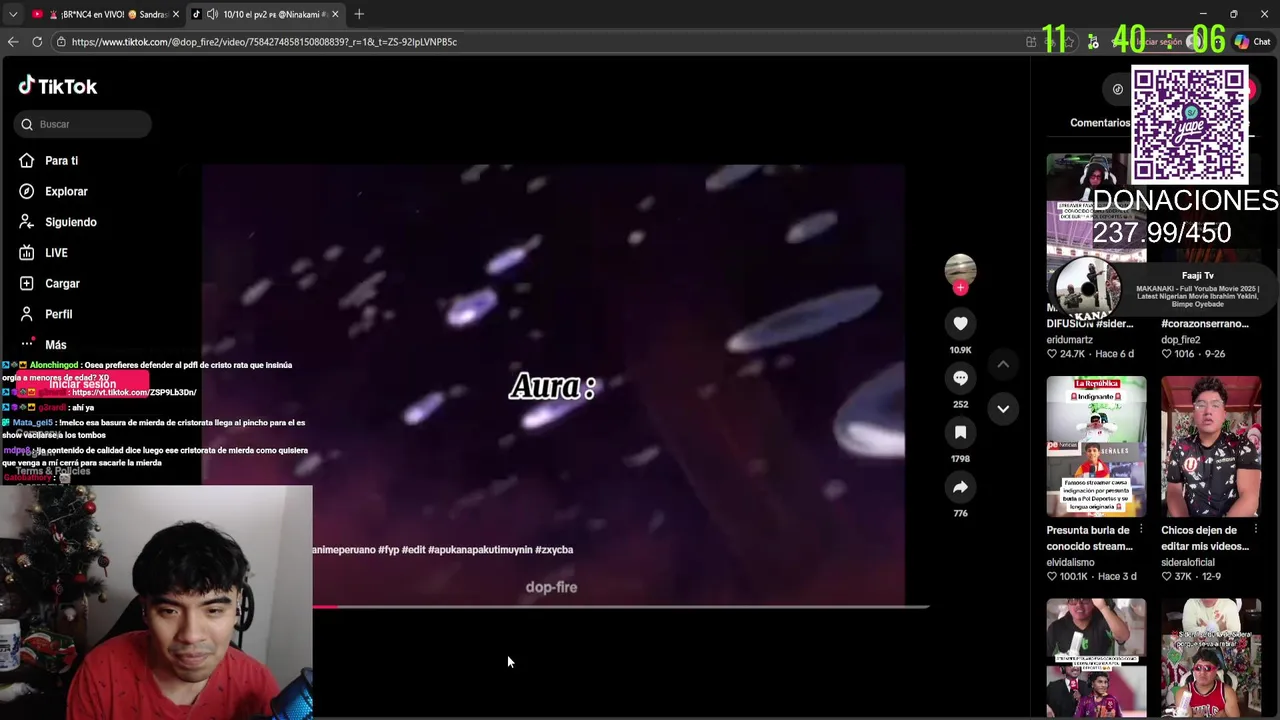Open a new browser tab
Viewport: 1280px width, 720px height.
pos(359,14)
